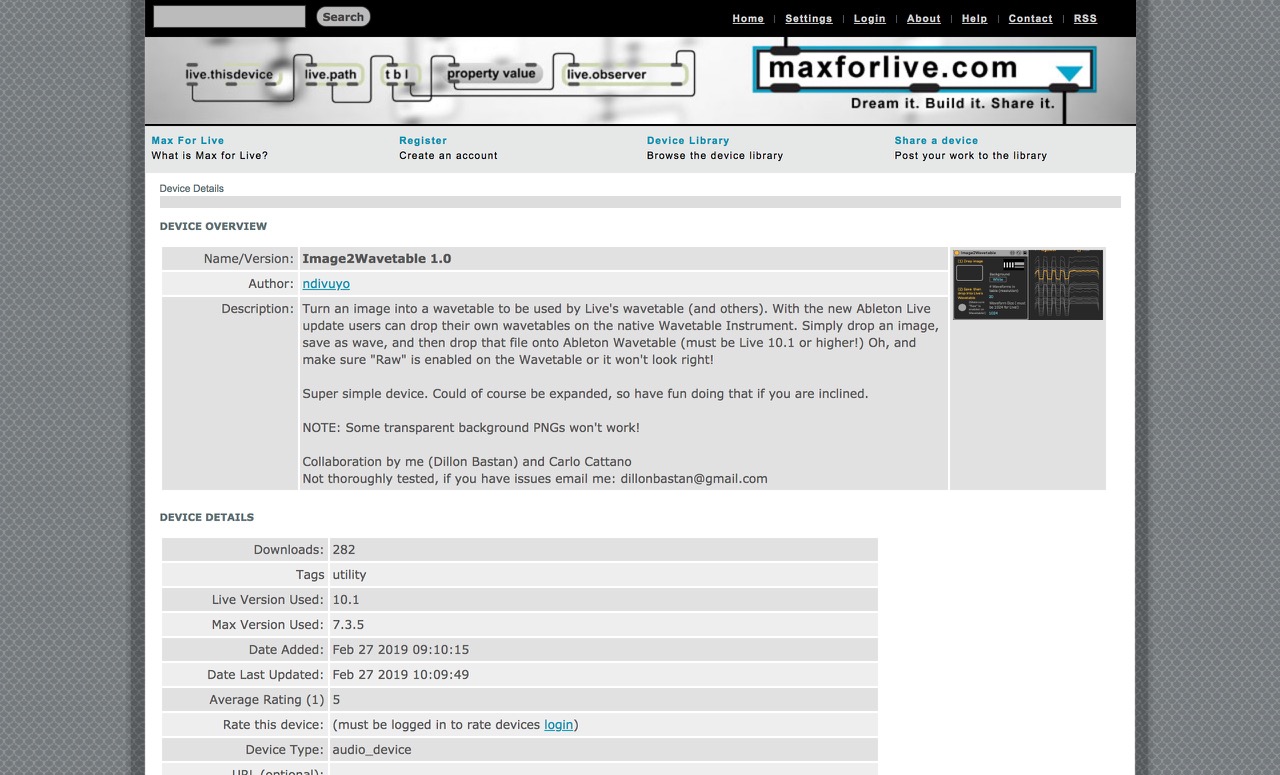Open Share a device link
Viewport: 1280px width, 775px height.
936,141
